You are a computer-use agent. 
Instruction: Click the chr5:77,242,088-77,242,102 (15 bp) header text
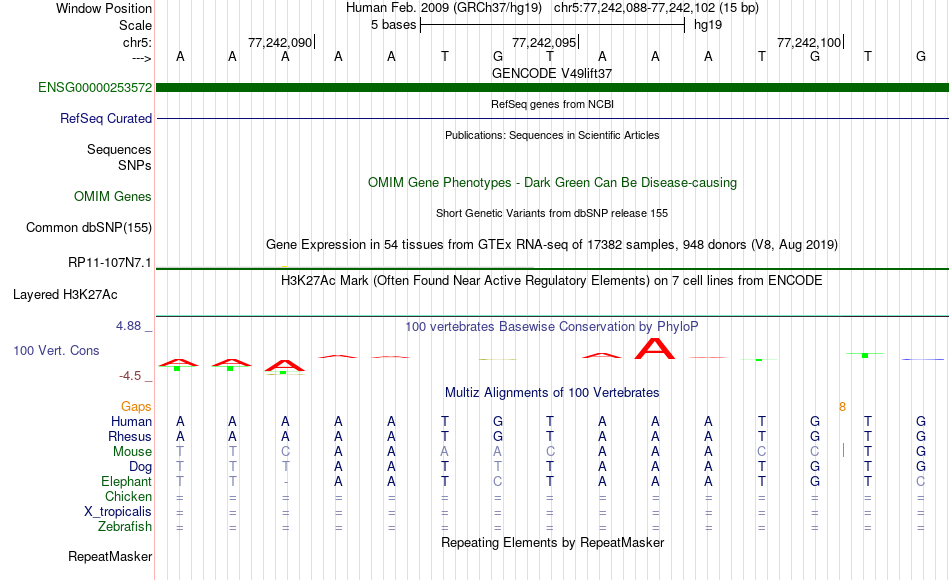tap(656, 8)
